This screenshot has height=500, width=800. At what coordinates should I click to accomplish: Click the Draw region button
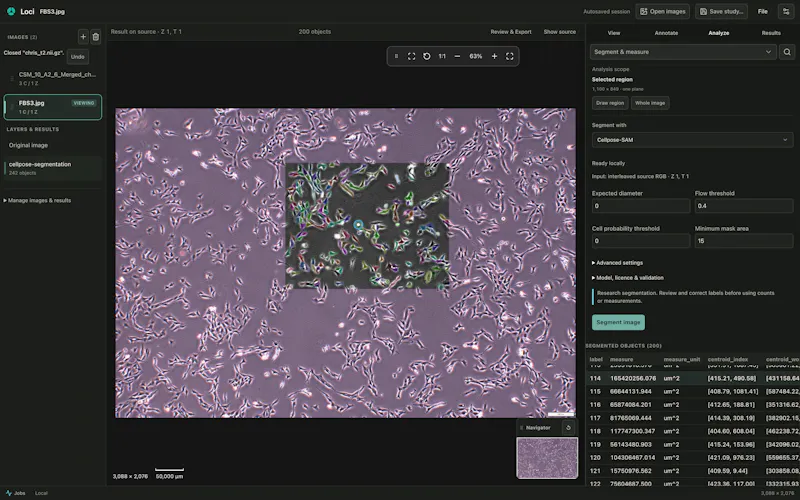point(610,103)
